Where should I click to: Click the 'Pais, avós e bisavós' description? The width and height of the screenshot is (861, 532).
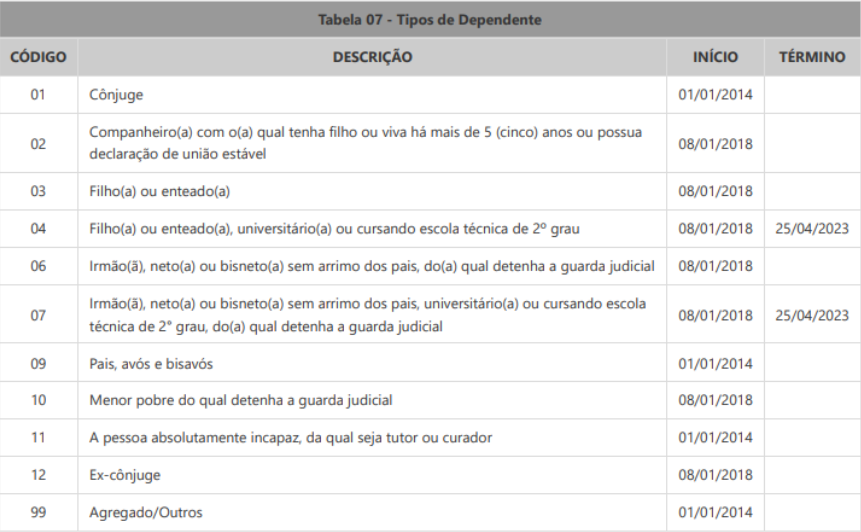(151, 363)
